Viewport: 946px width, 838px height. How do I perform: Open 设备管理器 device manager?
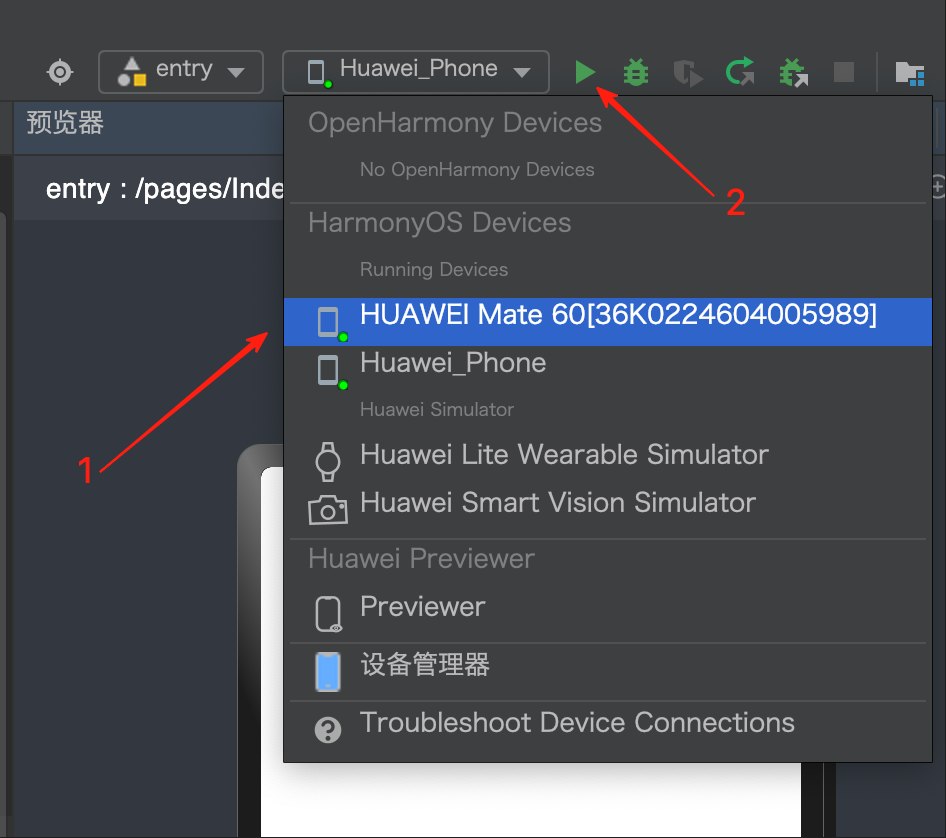[608, 670]
